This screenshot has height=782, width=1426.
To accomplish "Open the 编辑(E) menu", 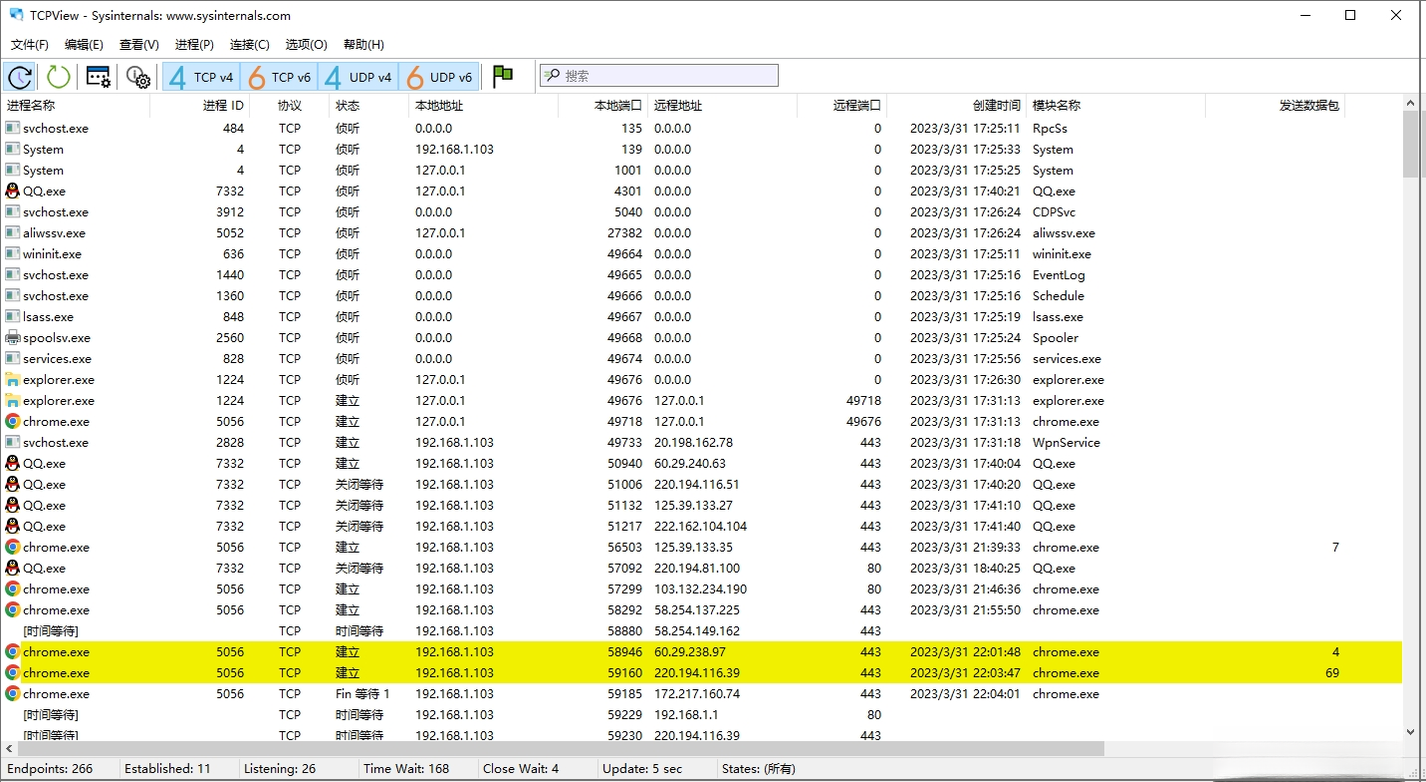I will click(84, 44).
